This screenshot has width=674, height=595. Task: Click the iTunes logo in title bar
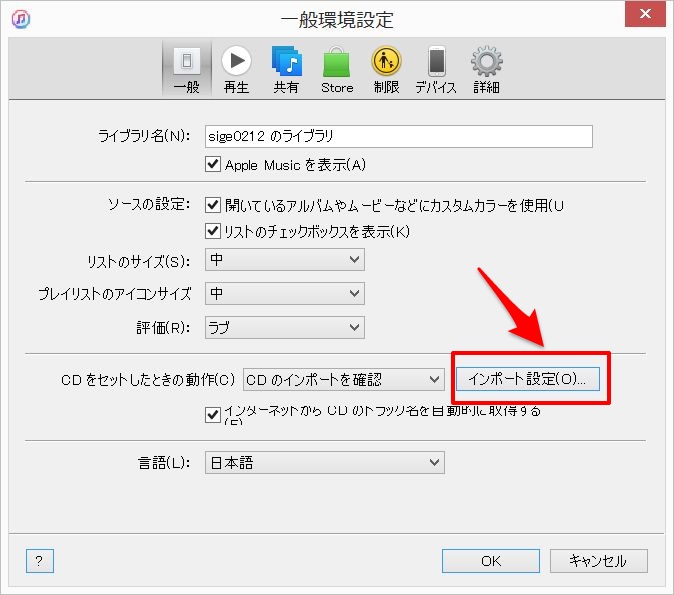tap(21, 19)
